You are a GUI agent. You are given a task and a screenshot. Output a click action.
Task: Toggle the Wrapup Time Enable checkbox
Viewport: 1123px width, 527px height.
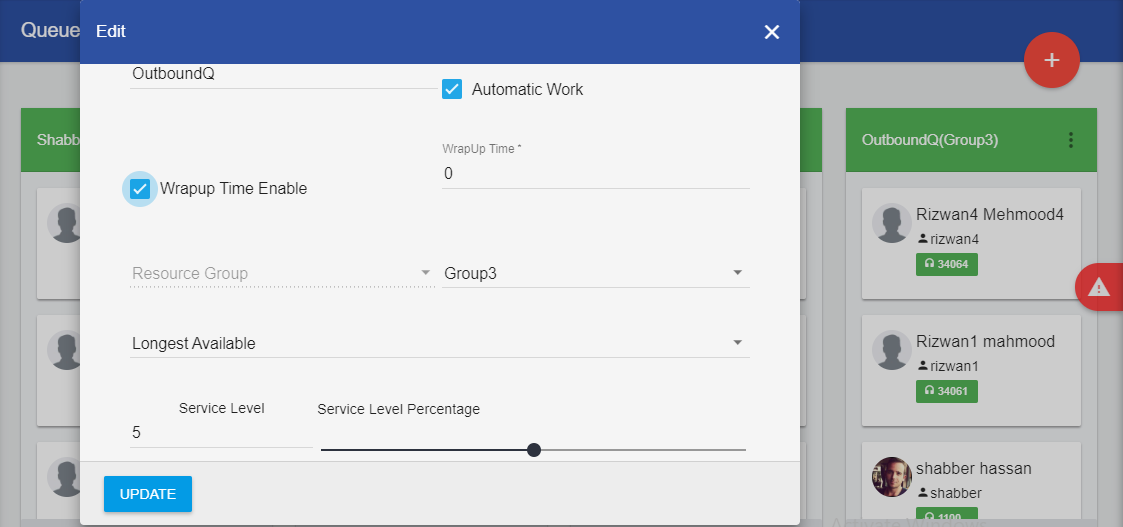pyautogui.click(x=140, y=188)
